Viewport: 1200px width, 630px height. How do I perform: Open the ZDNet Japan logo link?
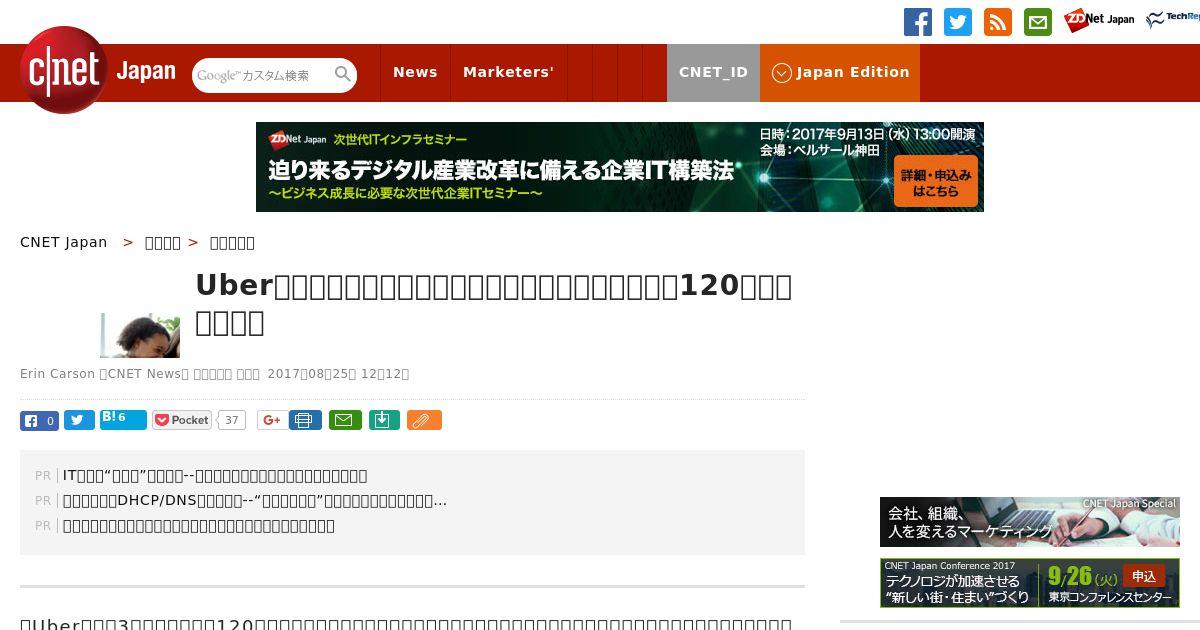click(x=1099, y=20)
